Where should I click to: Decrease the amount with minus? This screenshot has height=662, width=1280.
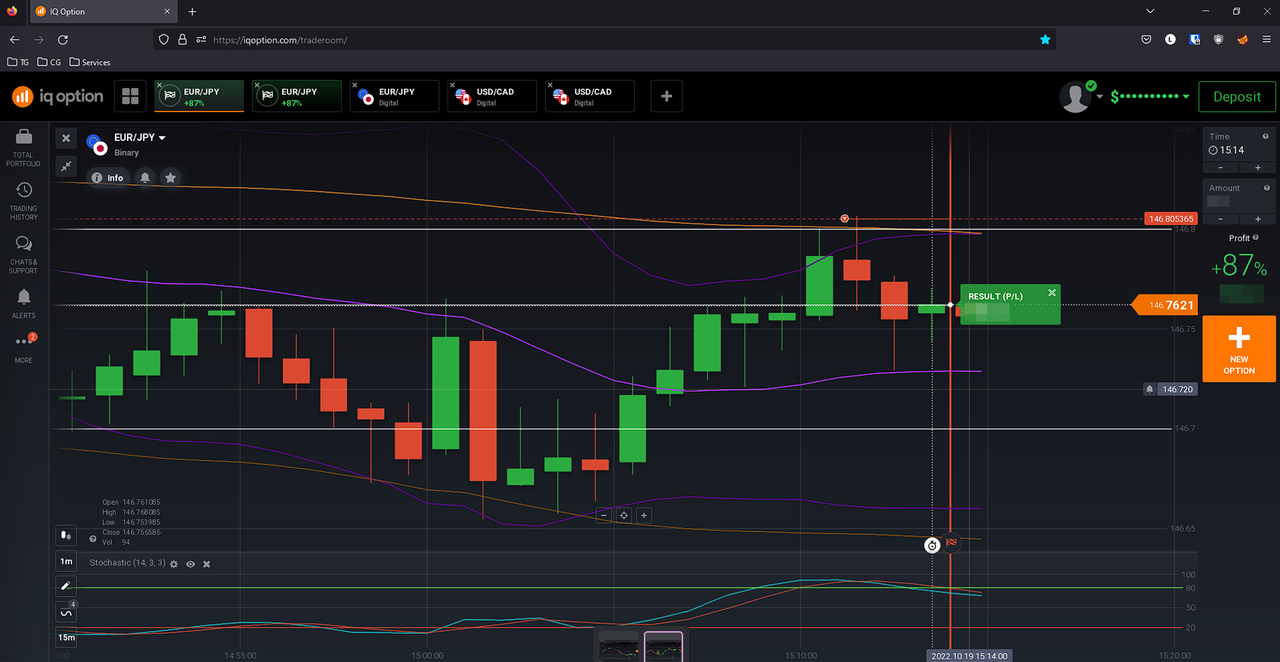[x=1221, y=218]
